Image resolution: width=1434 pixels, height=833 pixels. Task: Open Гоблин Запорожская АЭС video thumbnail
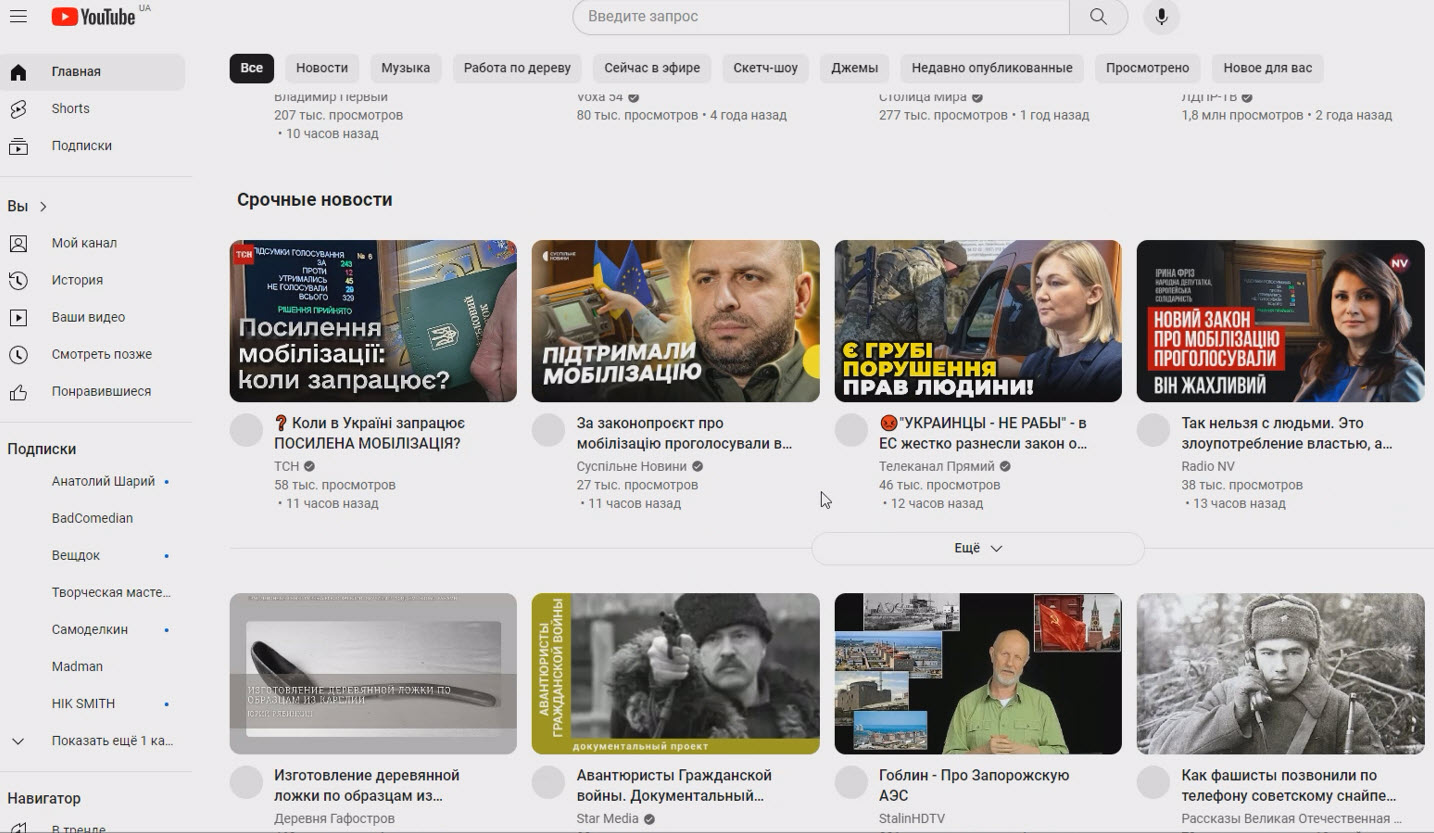(978, 674)
